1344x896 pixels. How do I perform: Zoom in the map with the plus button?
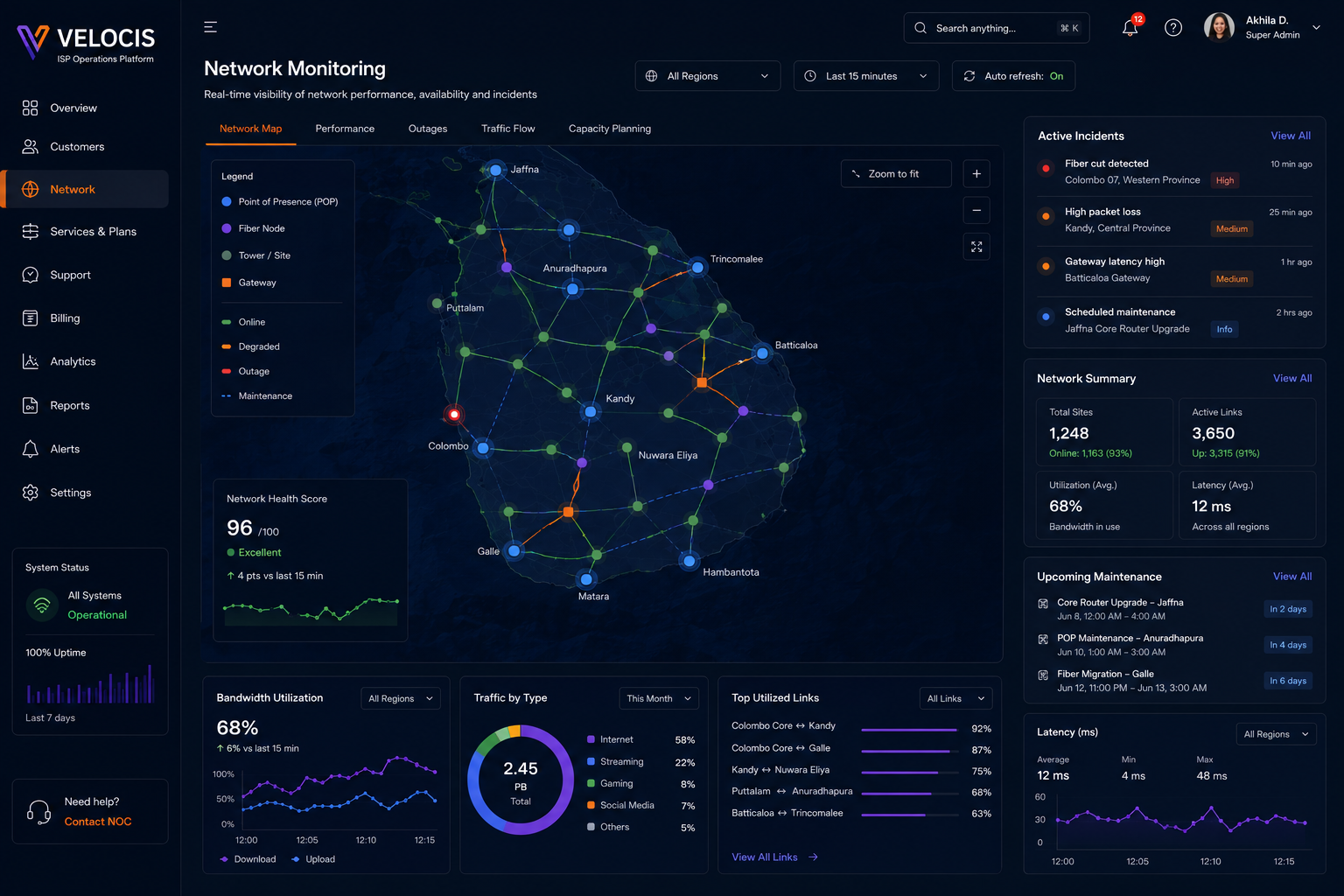[x=976, y=174]
